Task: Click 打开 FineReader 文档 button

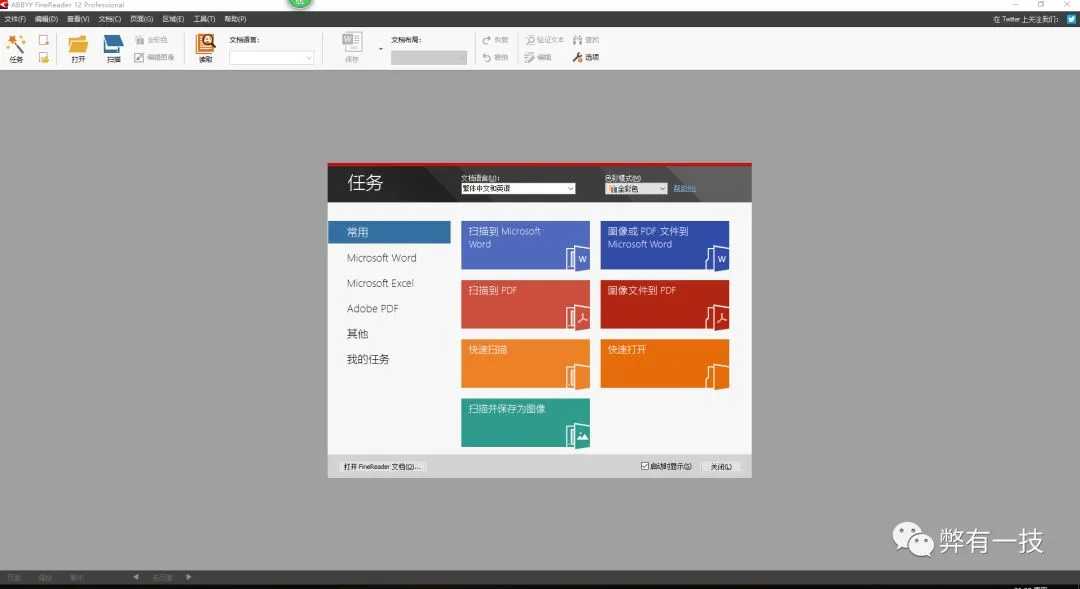Action: (382, 466)
